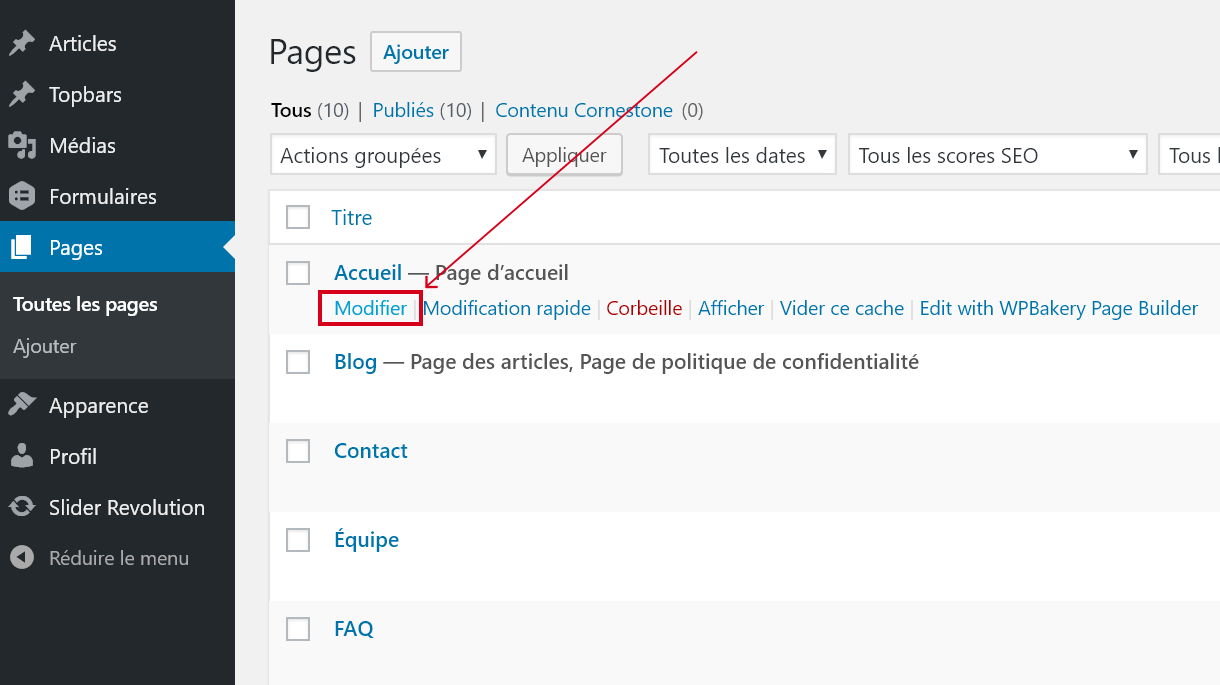Image resolution: width=1220 pixels, height=685 pixels.
Task: Click the Modifier link under Accueil
Action: tap(370, 309)
